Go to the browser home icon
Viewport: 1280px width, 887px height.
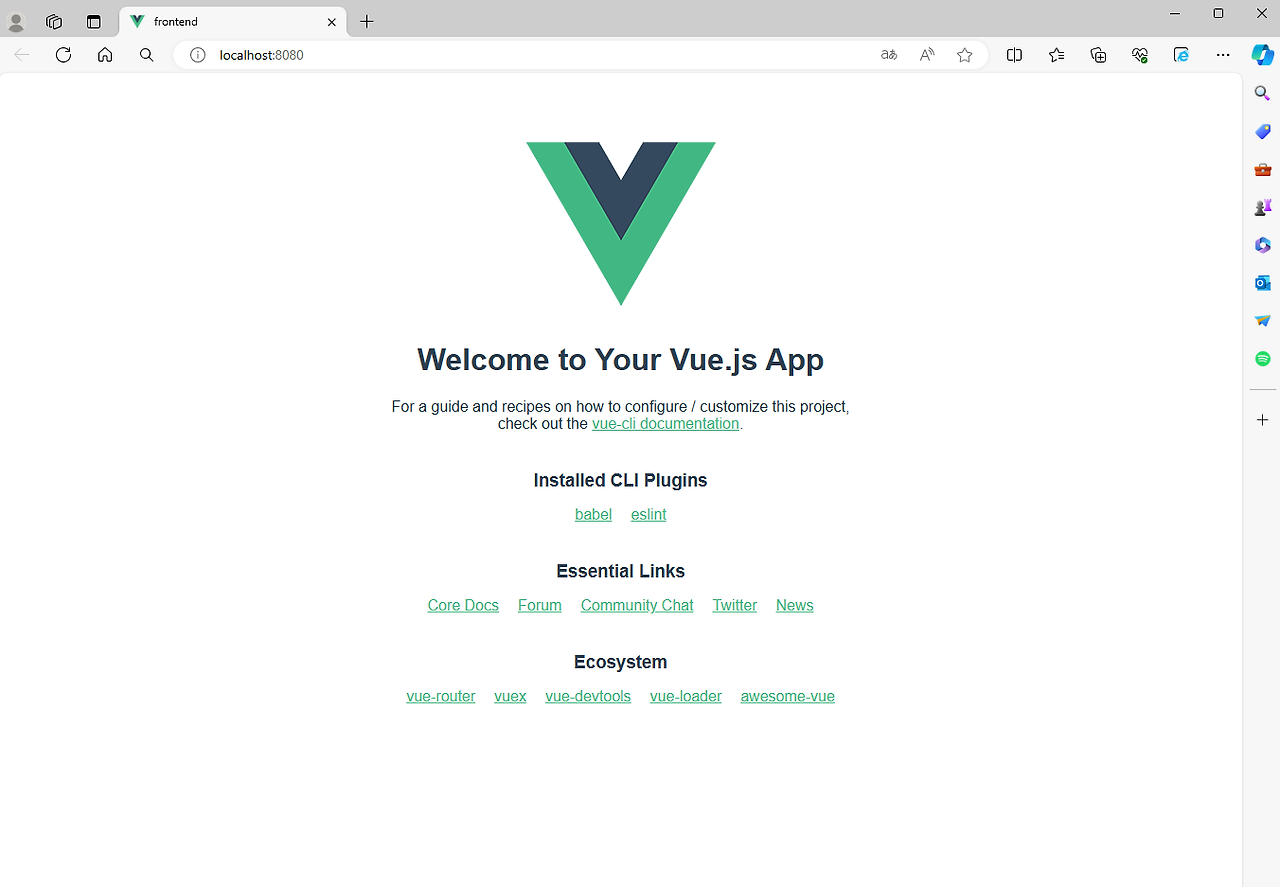tap(105, 55)
